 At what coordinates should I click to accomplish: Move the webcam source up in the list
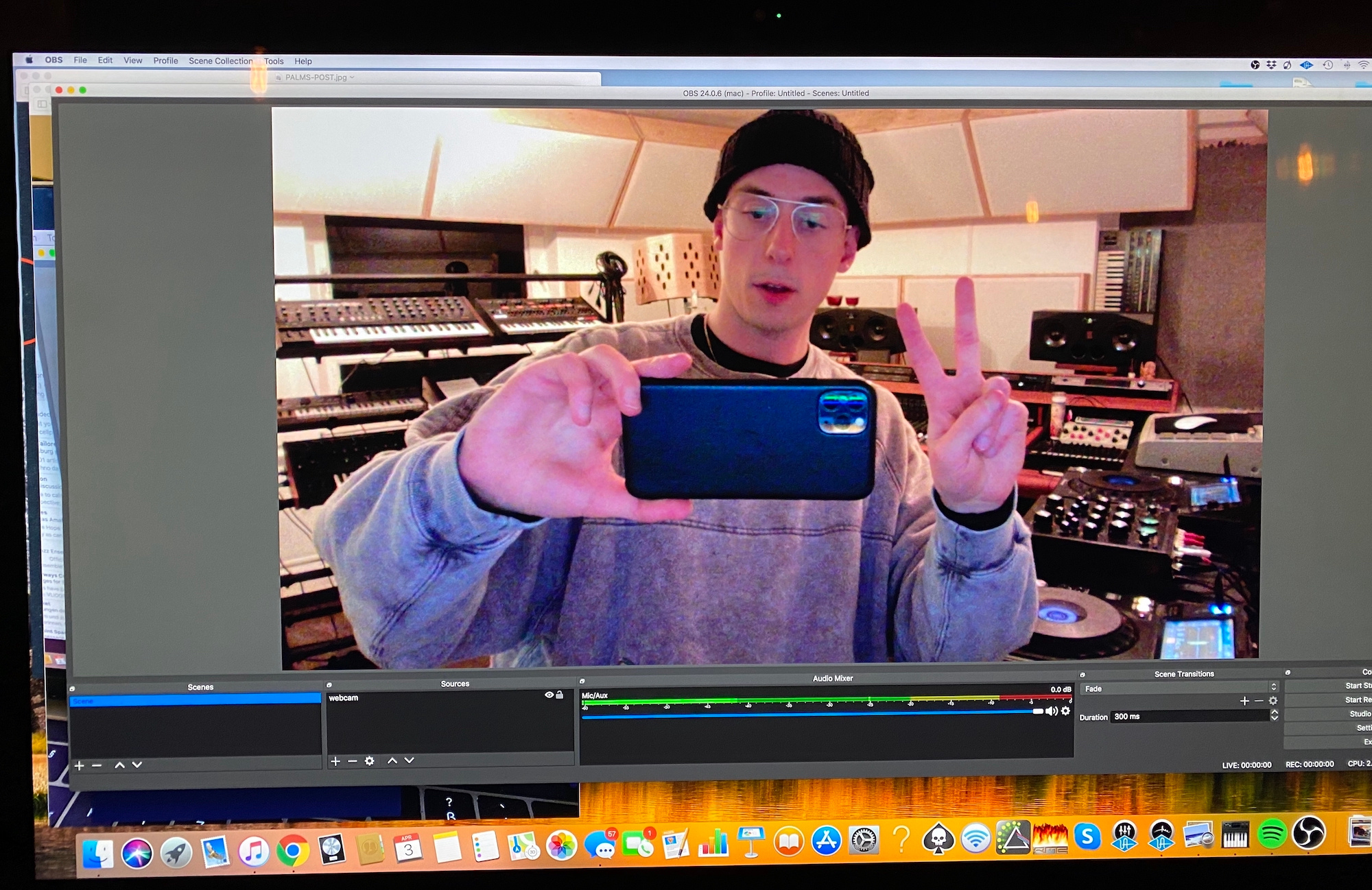pos(392,761)
